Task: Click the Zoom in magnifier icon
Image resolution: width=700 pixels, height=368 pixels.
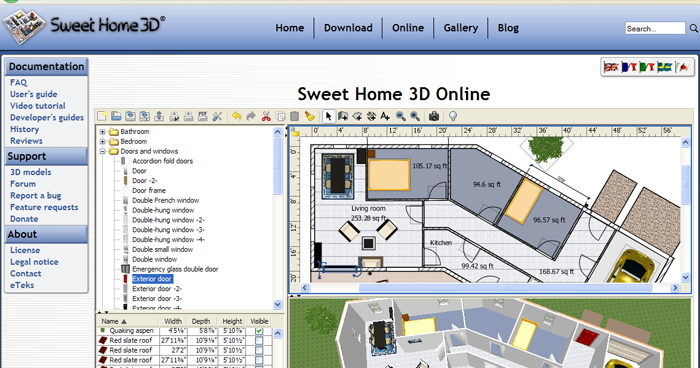Action: point(415,117)
